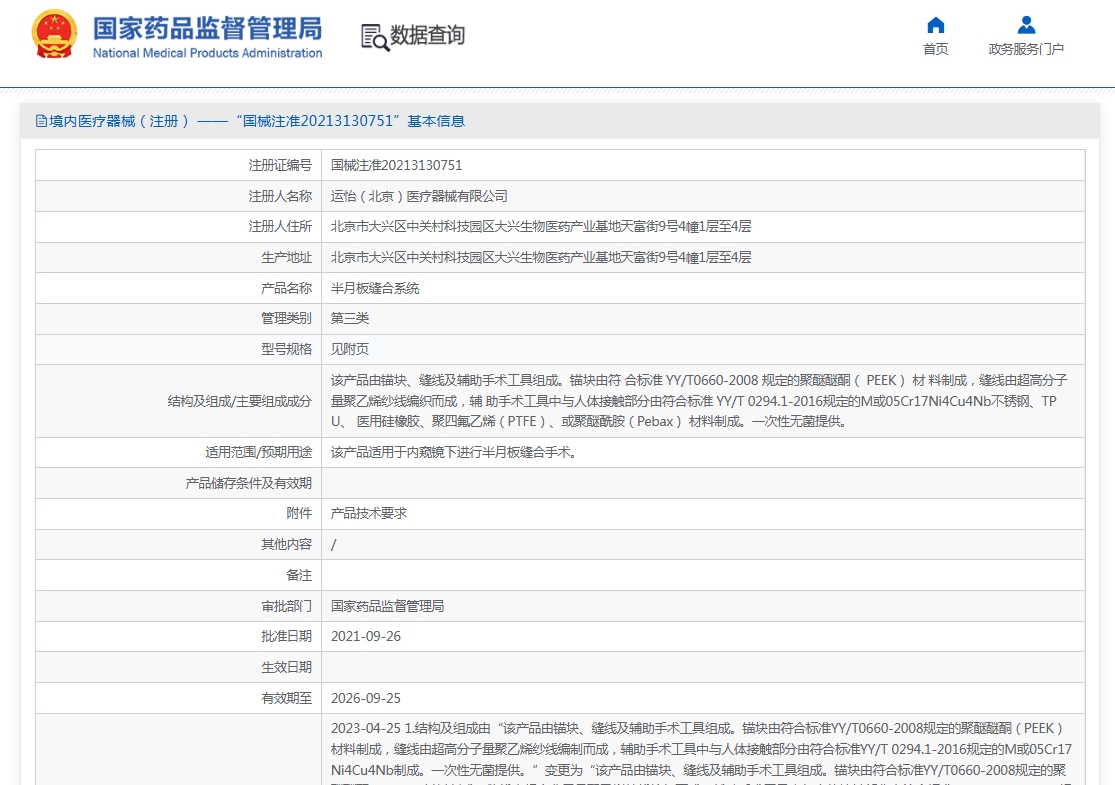Select expiry date 2026-09-25
Screen dimensions: 1115x785
coord(366,698)
